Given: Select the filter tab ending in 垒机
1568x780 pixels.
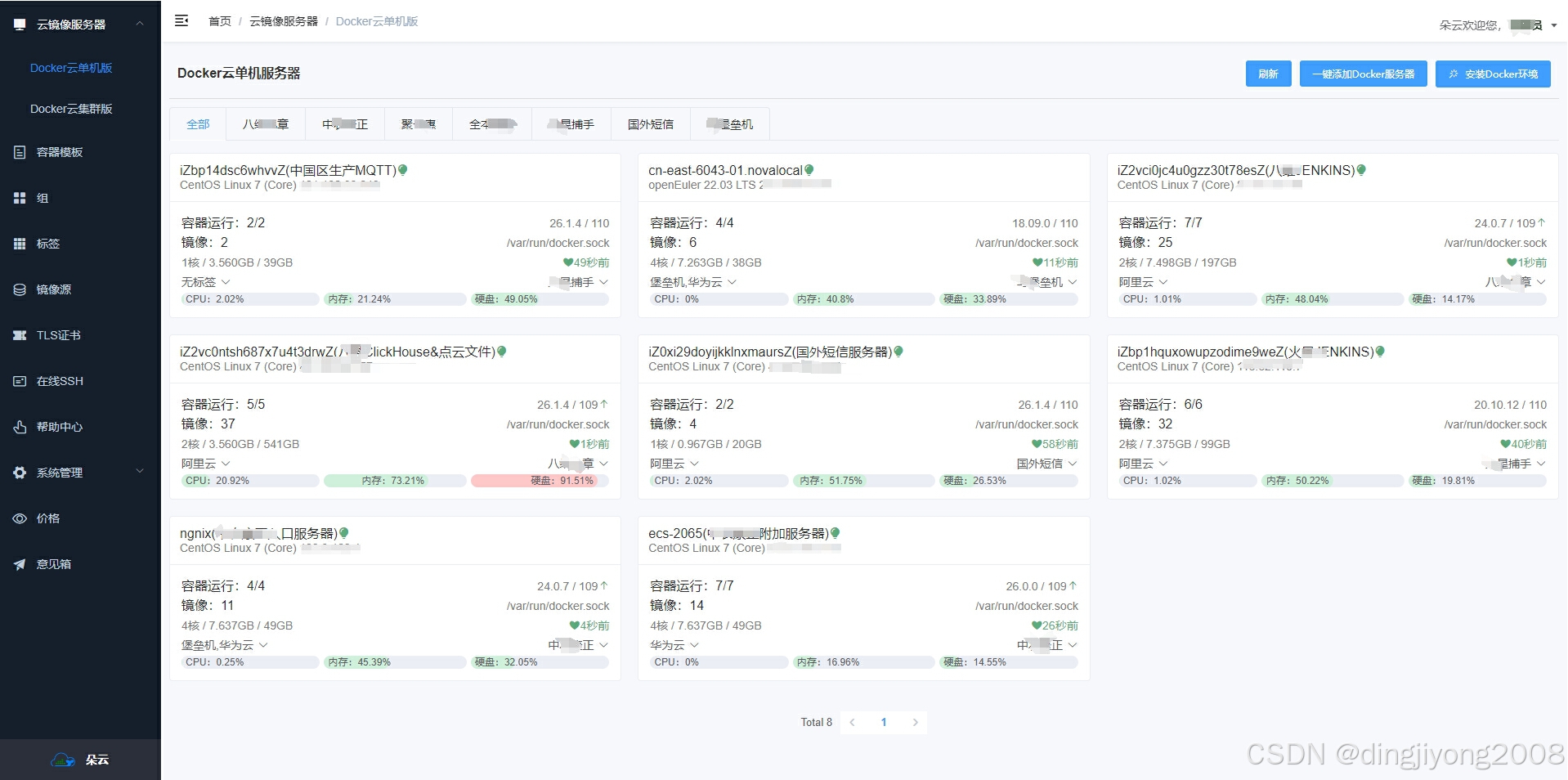Looking at the screenshot, I should [730, 124].
